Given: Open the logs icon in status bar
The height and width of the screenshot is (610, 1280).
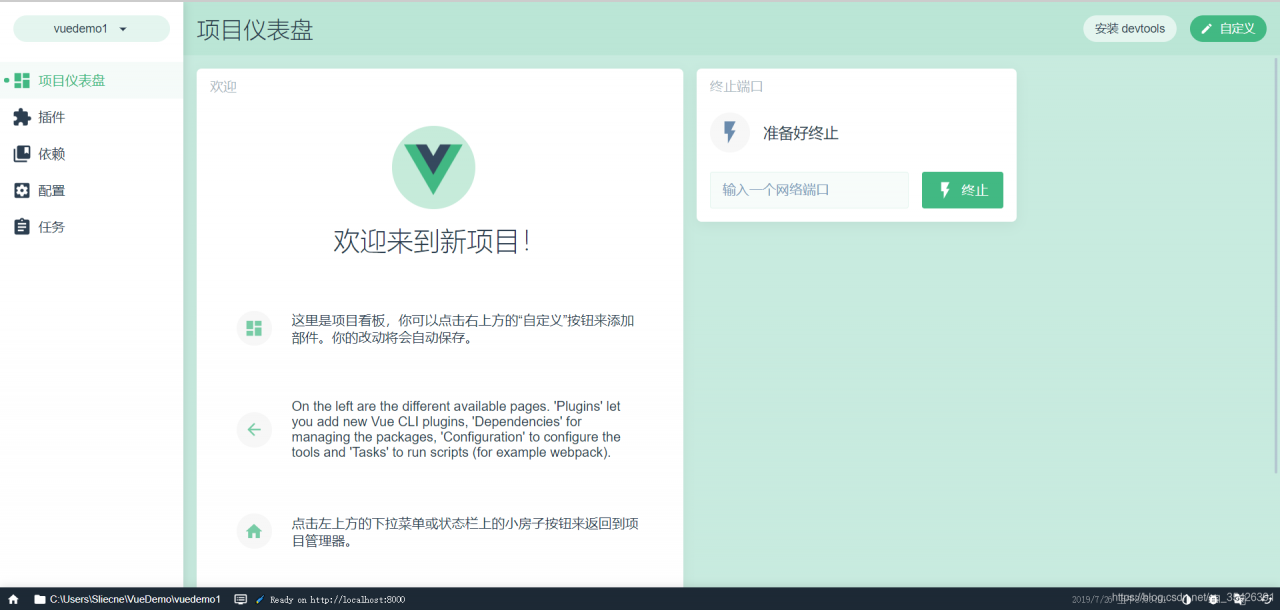Looking at the screenshot, I should [240, 599].
